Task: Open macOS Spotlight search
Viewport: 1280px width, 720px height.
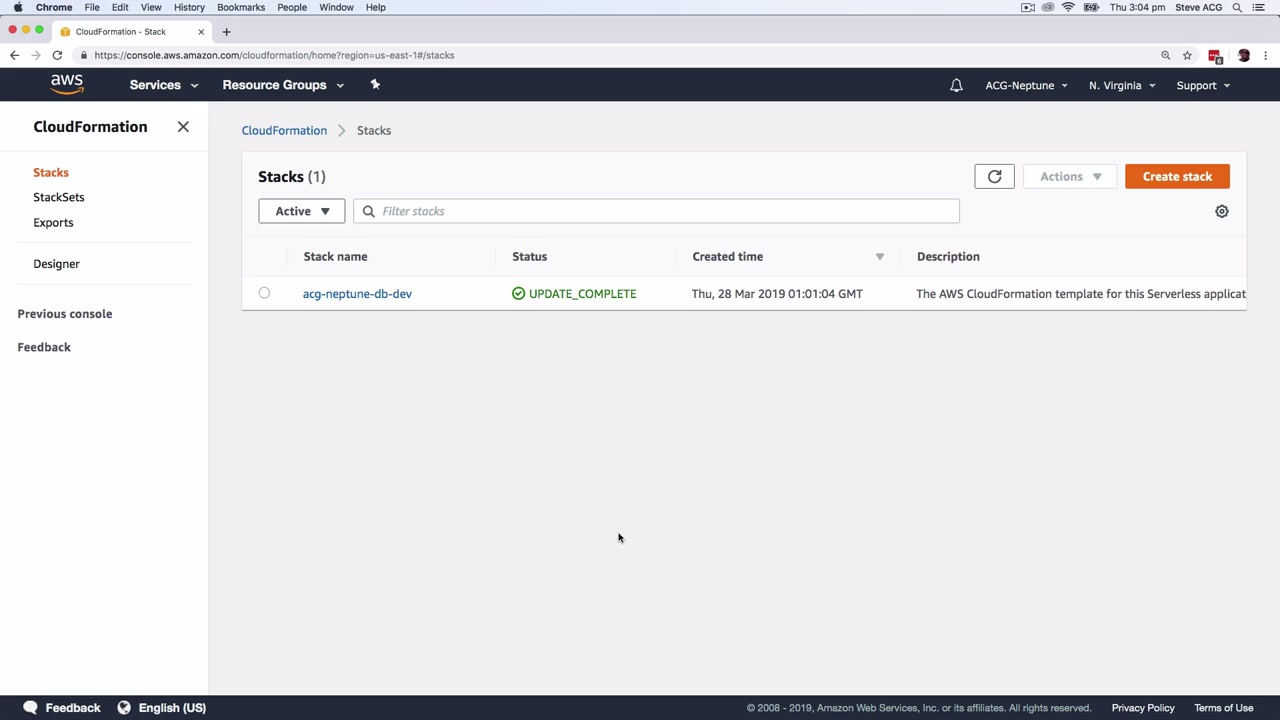Action: 1237,7
